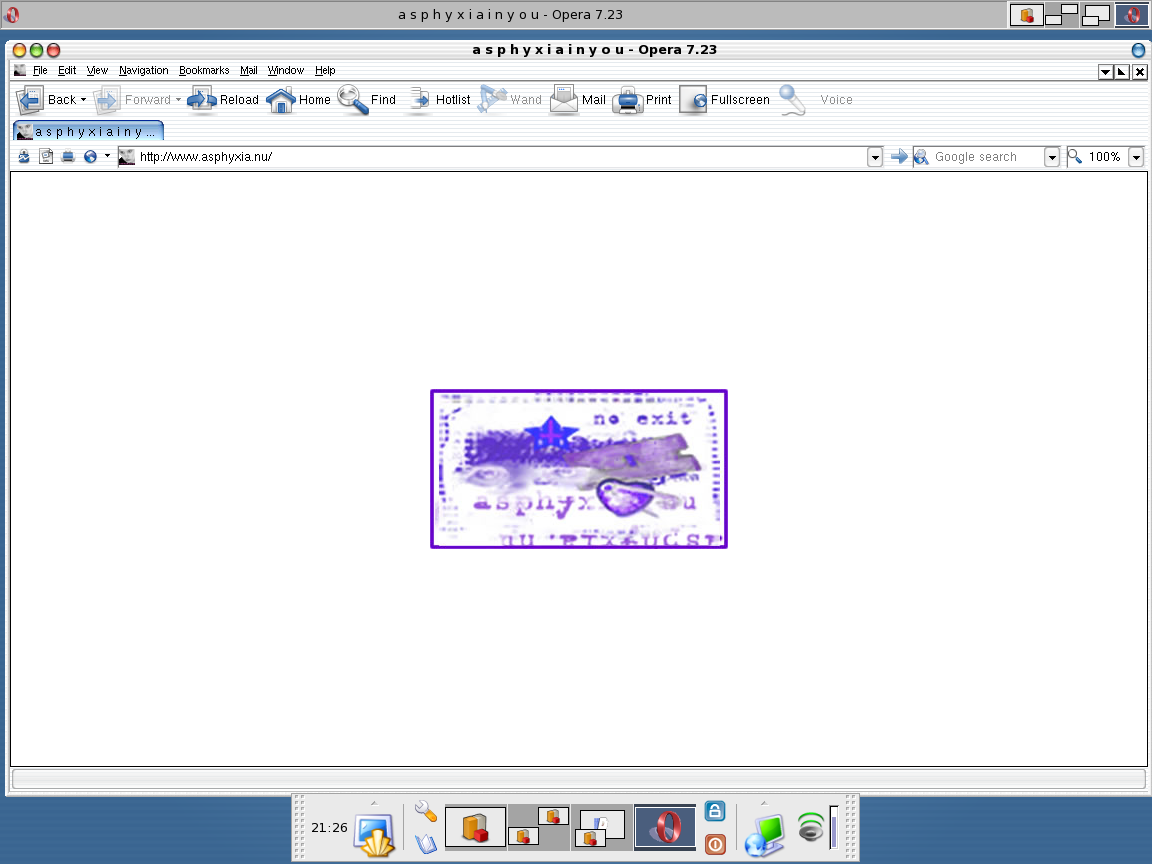This screenshot has width=1152, height=864.
Task: Open the Find magnifier tool
Action: tap(367, 99)
